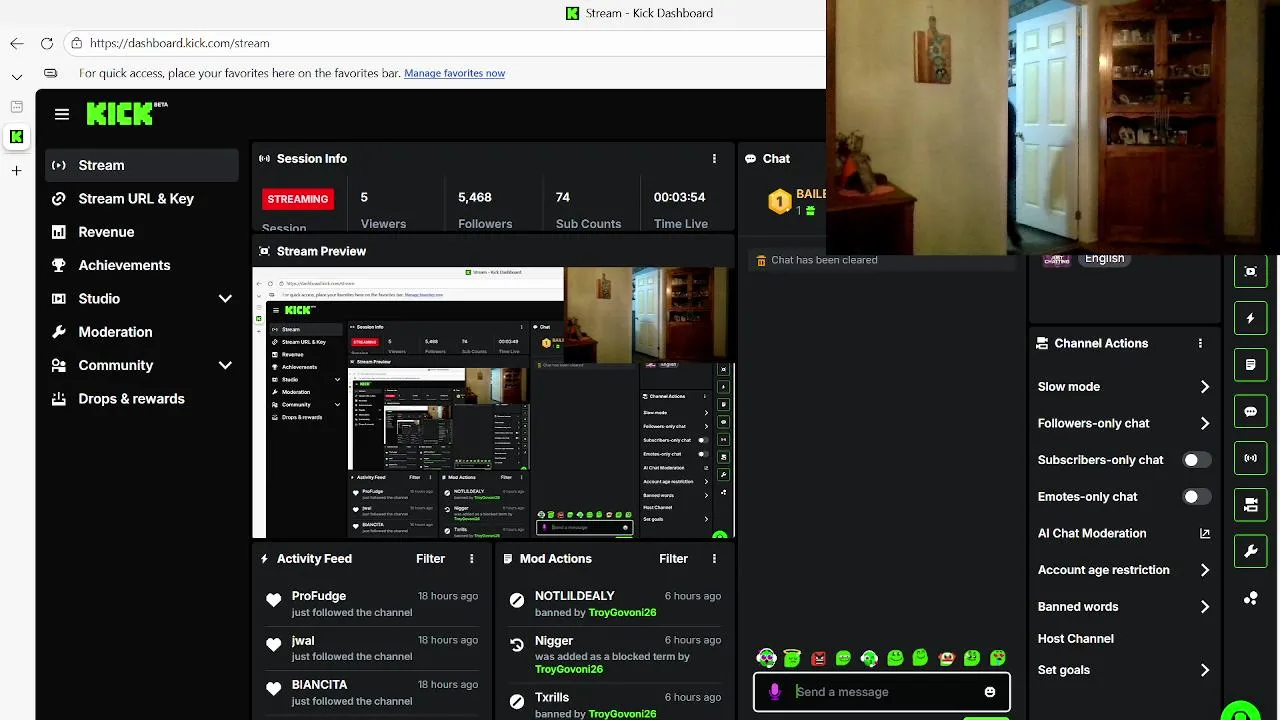Toggle Emotes-only chat switch
This screenshot has height=720, width=1280.
(1196, 497)
